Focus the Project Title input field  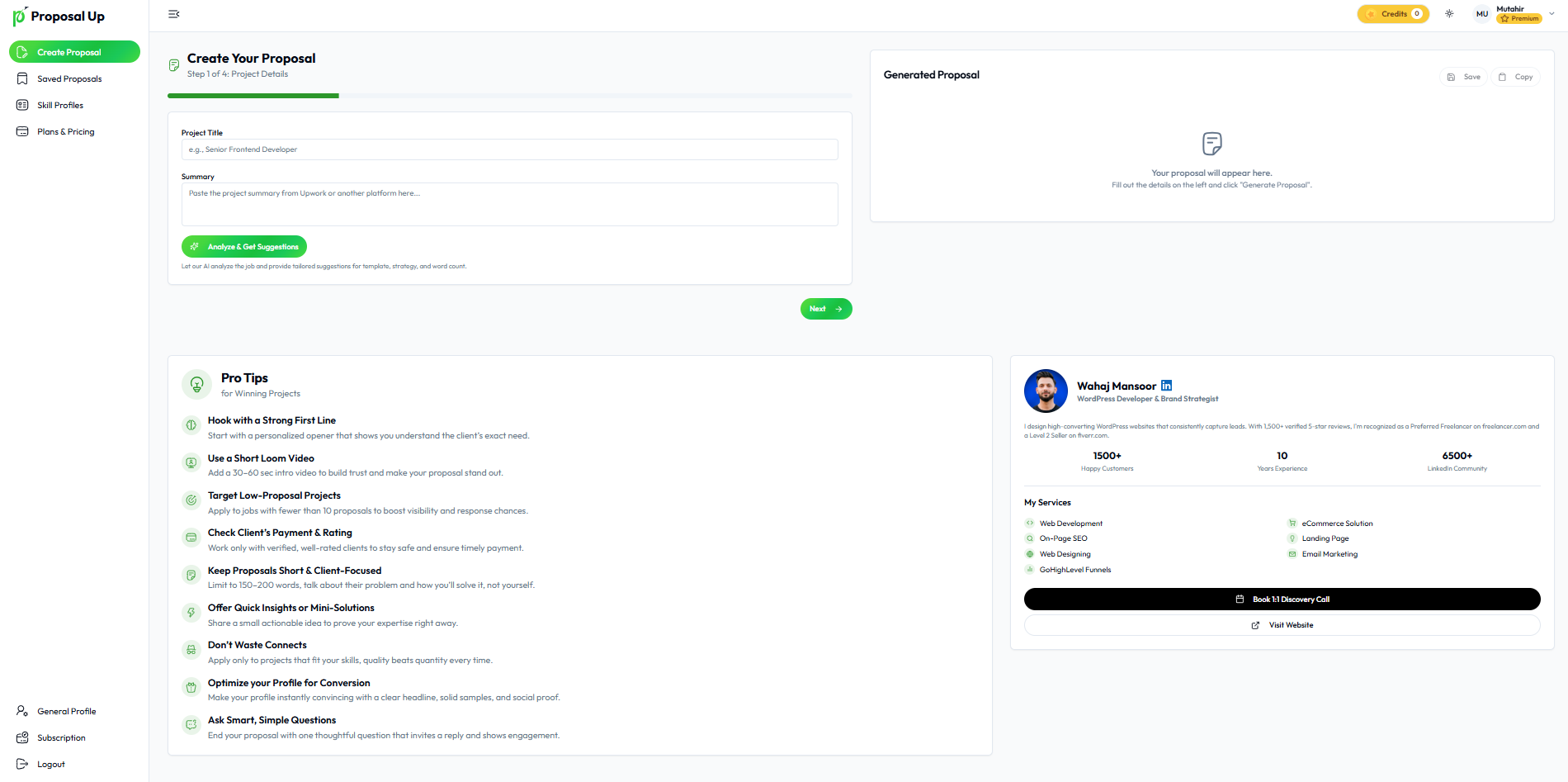coord(509,149)
